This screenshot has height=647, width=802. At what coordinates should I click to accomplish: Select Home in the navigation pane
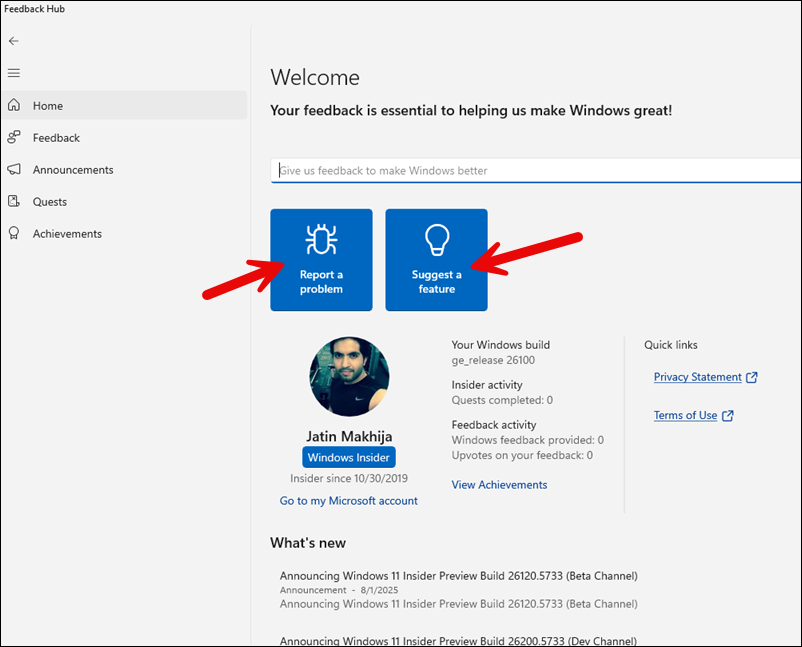tap(124, 105)
